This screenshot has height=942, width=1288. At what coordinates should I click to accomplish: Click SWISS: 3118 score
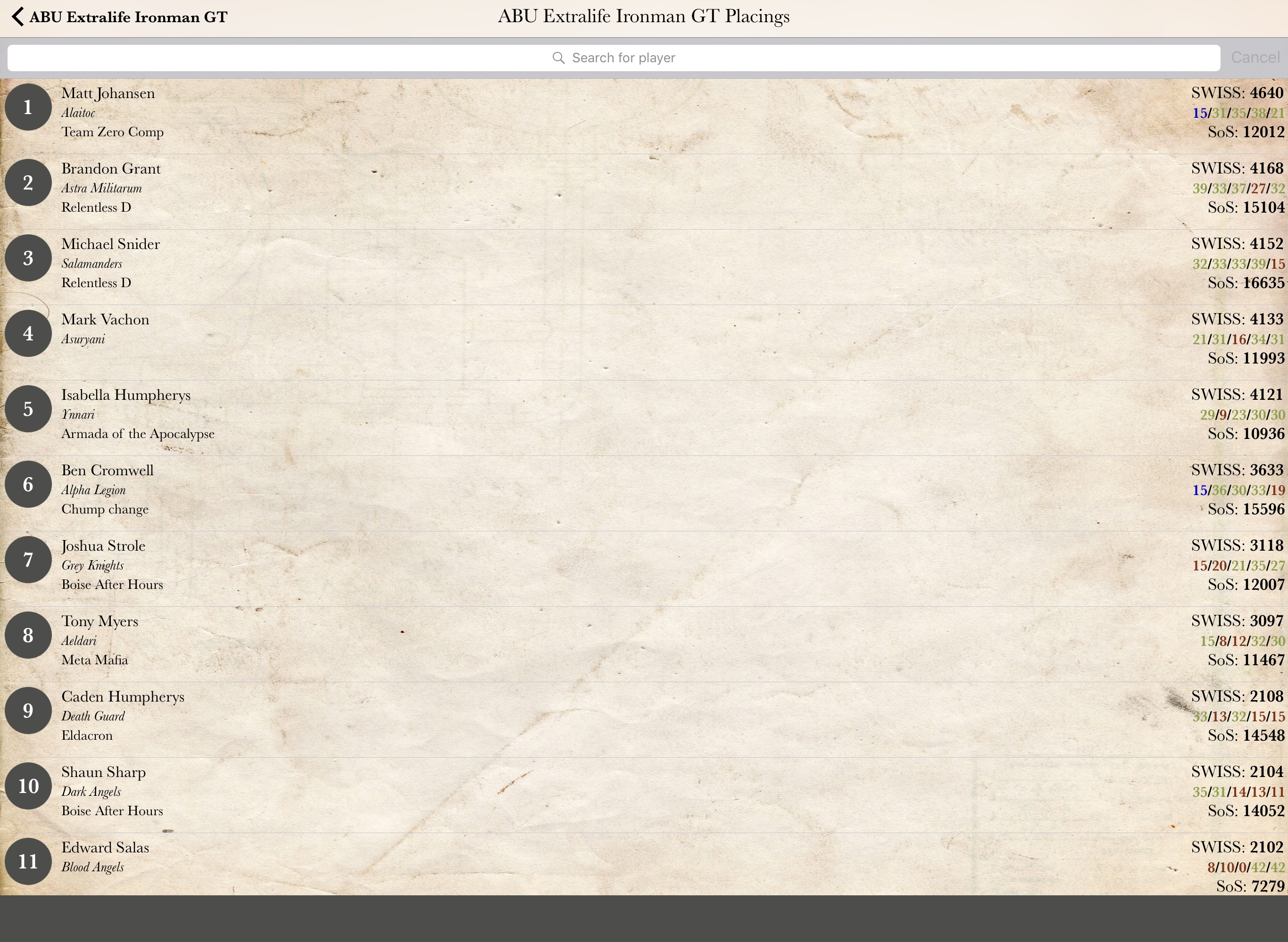1237,545
